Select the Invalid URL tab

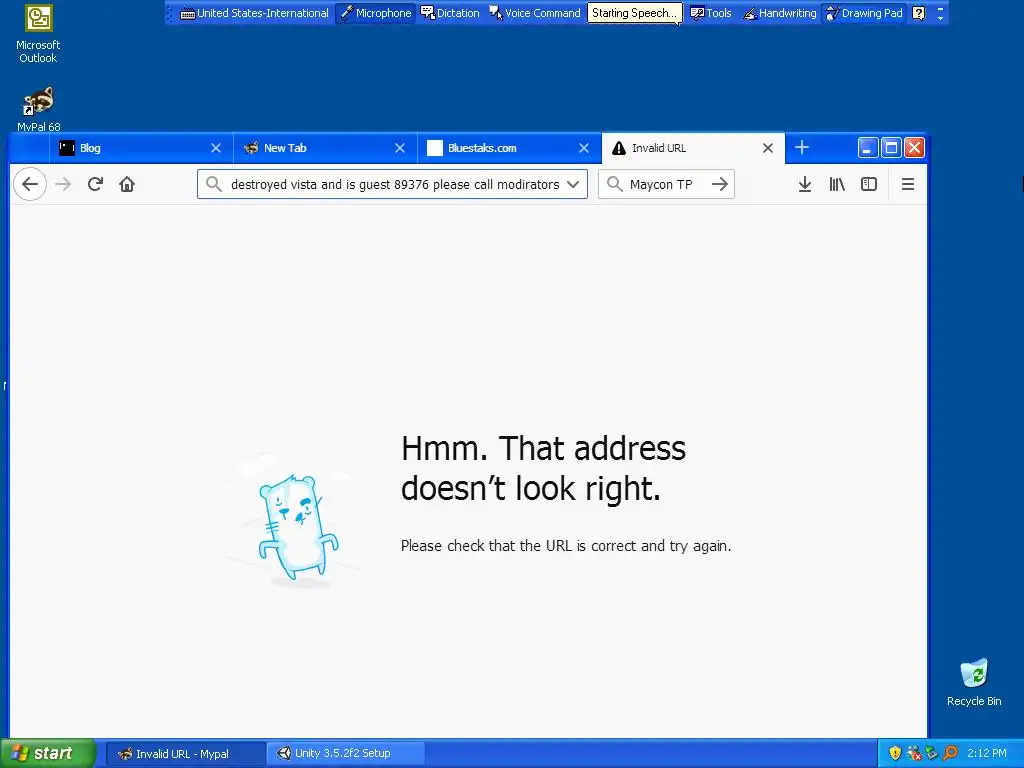point(693,148)
